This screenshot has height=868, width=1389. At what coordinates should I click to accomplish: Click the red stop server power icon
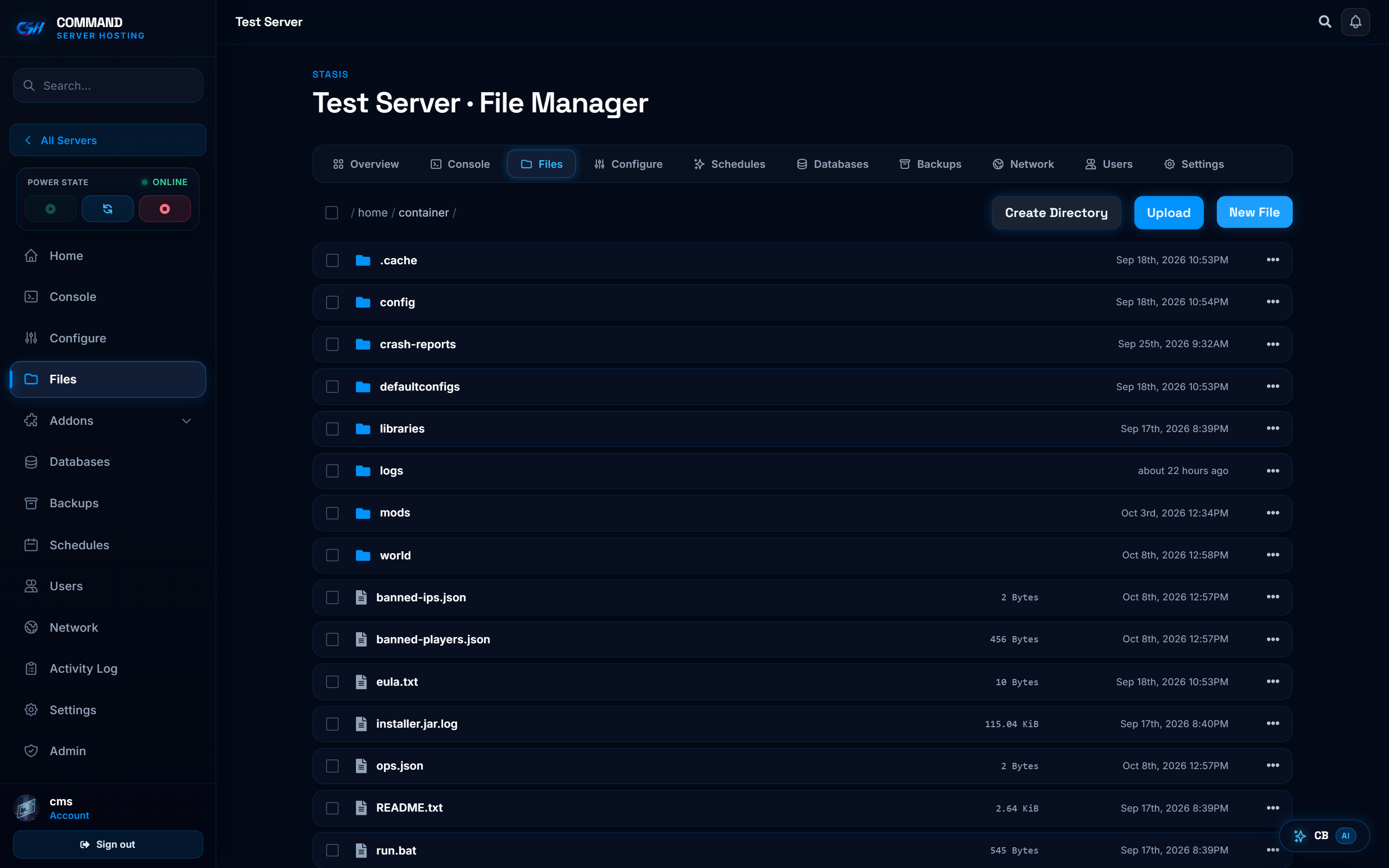(x=165, y=209)
